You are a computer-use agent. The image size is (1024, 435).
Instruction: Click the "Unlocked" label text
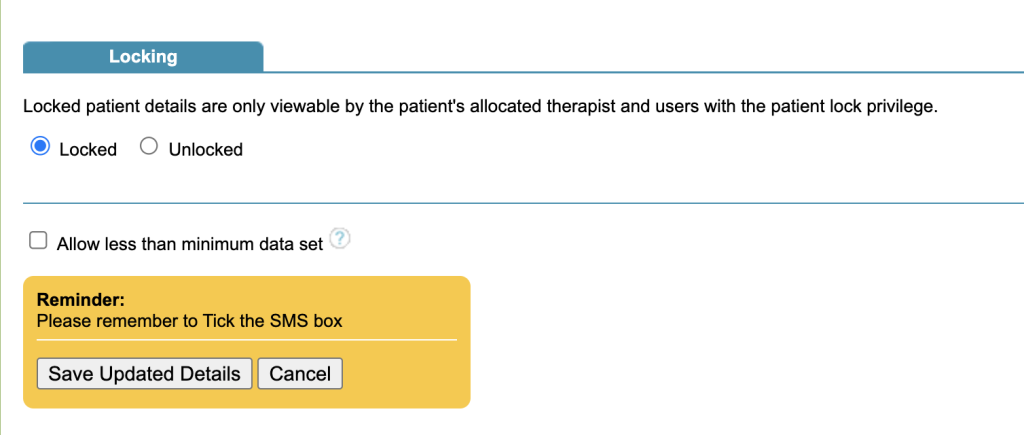point(206,149)
